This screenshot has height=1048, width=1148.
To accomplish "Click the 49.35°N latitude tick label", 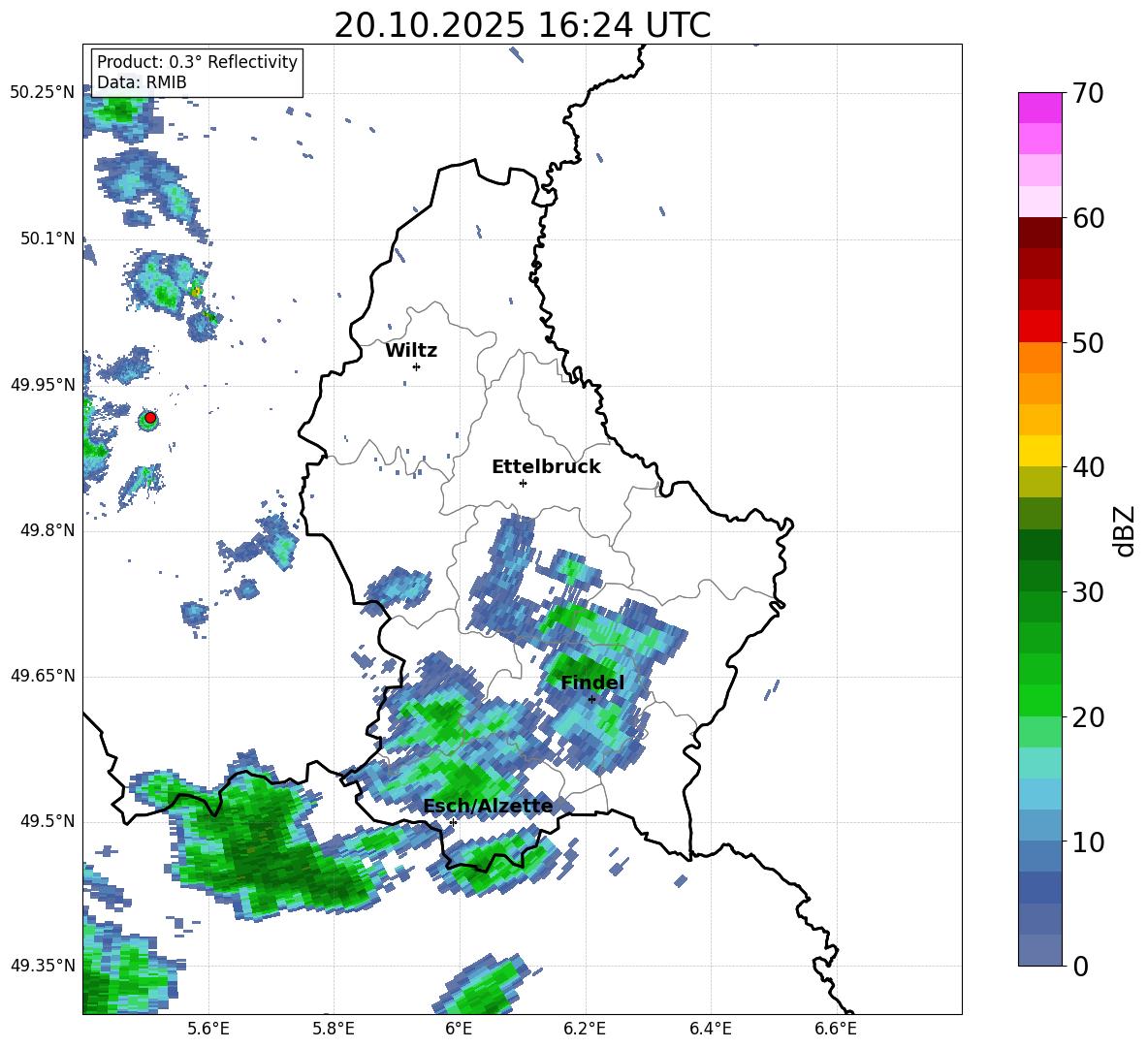I will 43,966.
